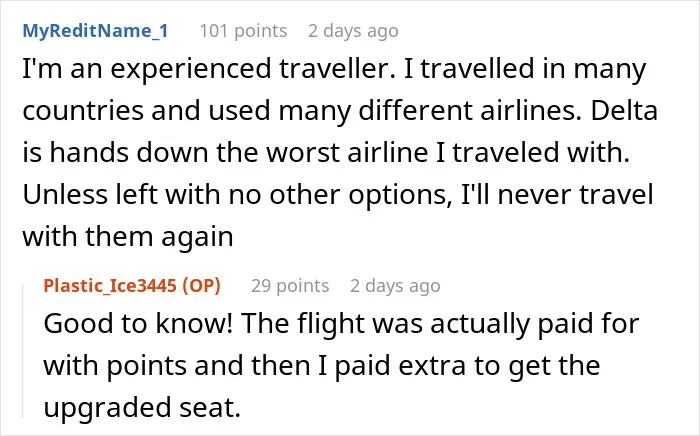The width and height of the screenshot is (700, 436).
Task: Click the (OP) tag beside Plastic_Ice3445
Action: (x=201, y=286)
